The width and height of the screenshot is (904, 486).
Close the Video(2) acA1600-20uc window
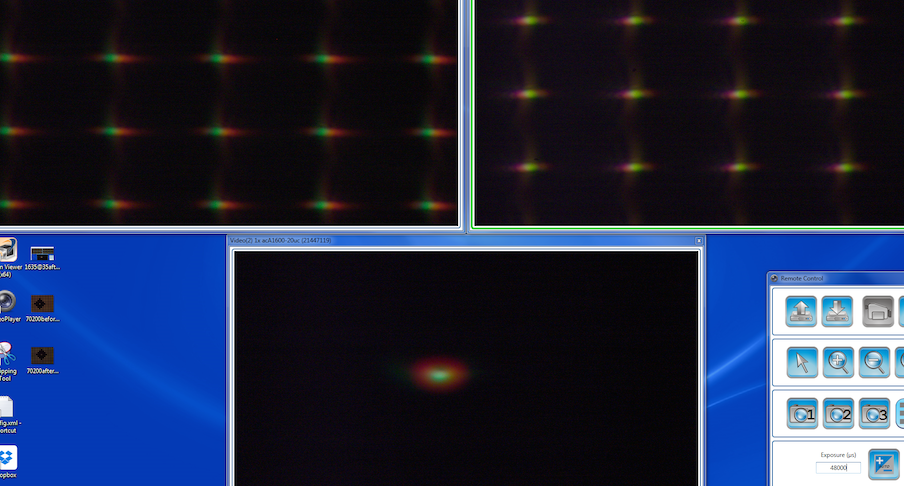pyautogui.click(x=699, y=241)
